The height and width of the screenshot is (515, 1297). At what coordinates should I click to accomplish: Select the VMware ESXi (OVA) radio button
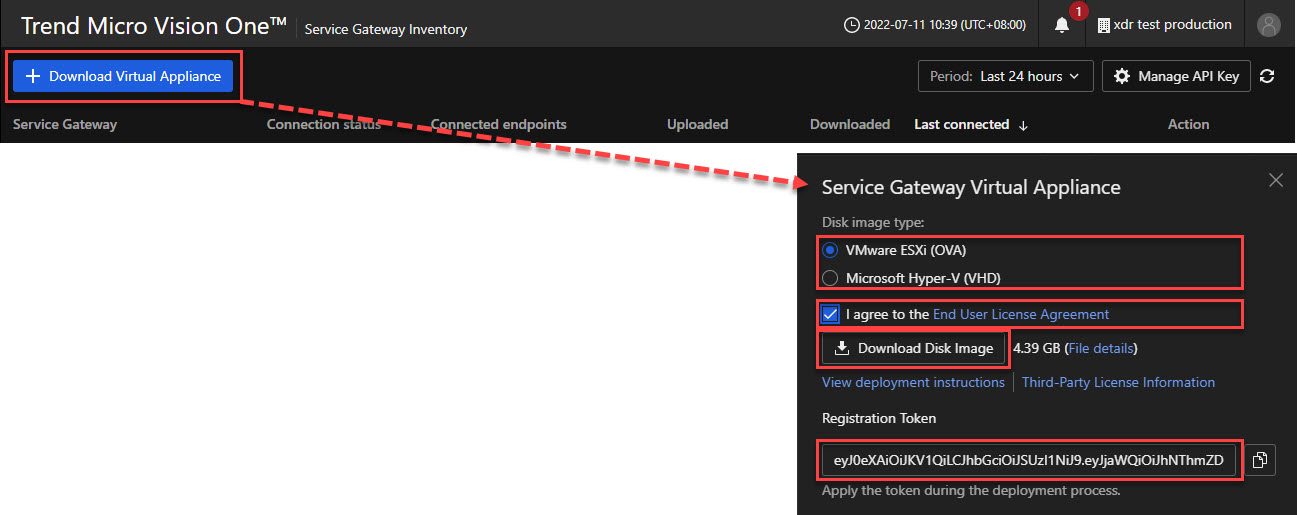pyautogui.click(x=829, y=250)
